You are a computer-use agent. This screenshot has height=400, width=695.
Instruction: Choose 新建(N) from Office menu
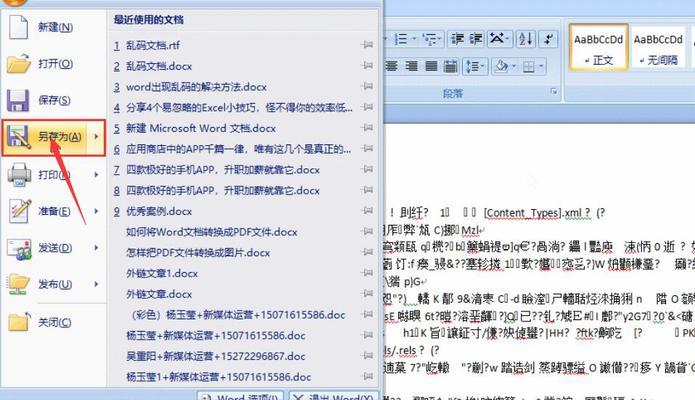point(53,27)
